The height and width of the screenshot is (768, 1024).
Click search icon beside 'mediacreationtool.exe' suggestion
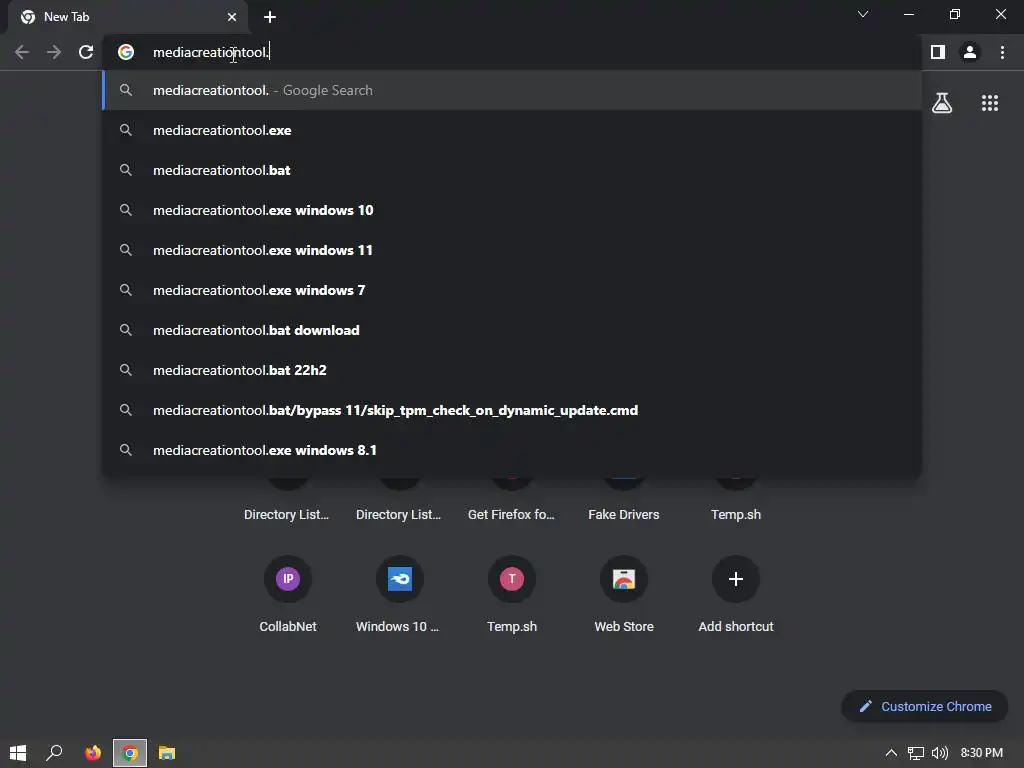click(x=126, y=130)
